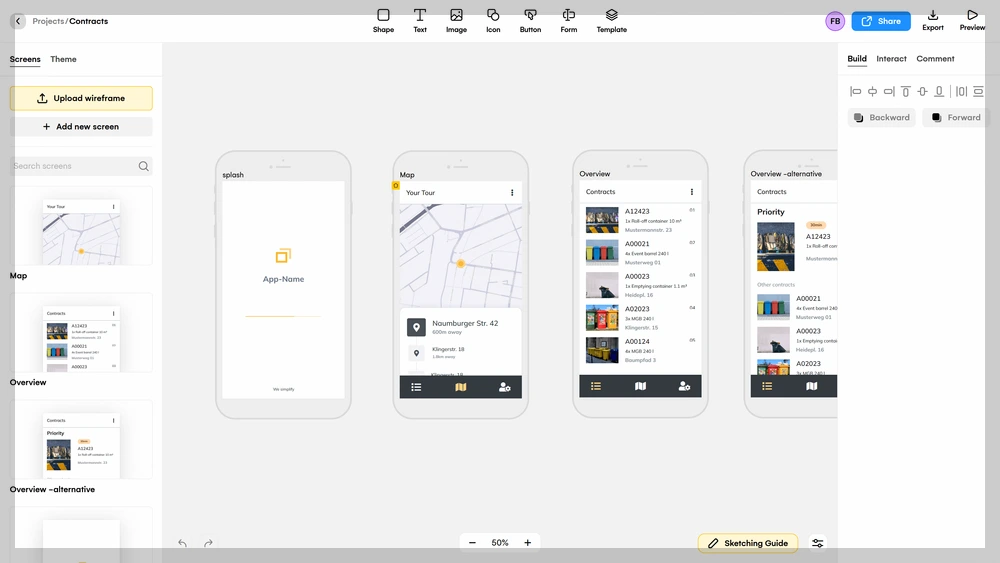Align vertical middle icon in Build panel

922,91
